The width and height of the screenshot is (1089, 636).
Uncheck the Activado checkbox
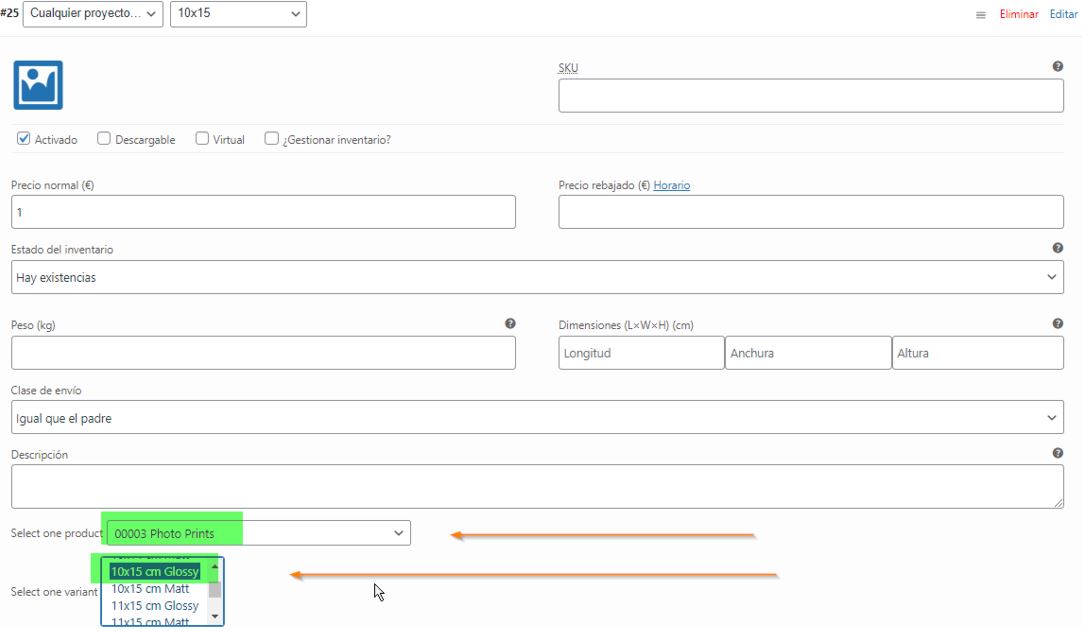point(24,139)
